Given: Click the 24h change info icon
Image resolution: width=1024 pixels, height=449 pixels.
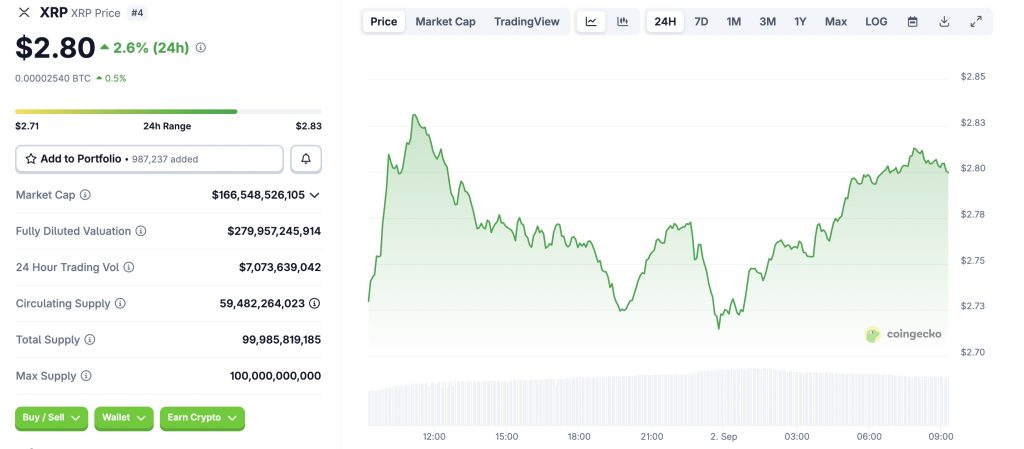Looking at the screenshot, I should 201,47.
